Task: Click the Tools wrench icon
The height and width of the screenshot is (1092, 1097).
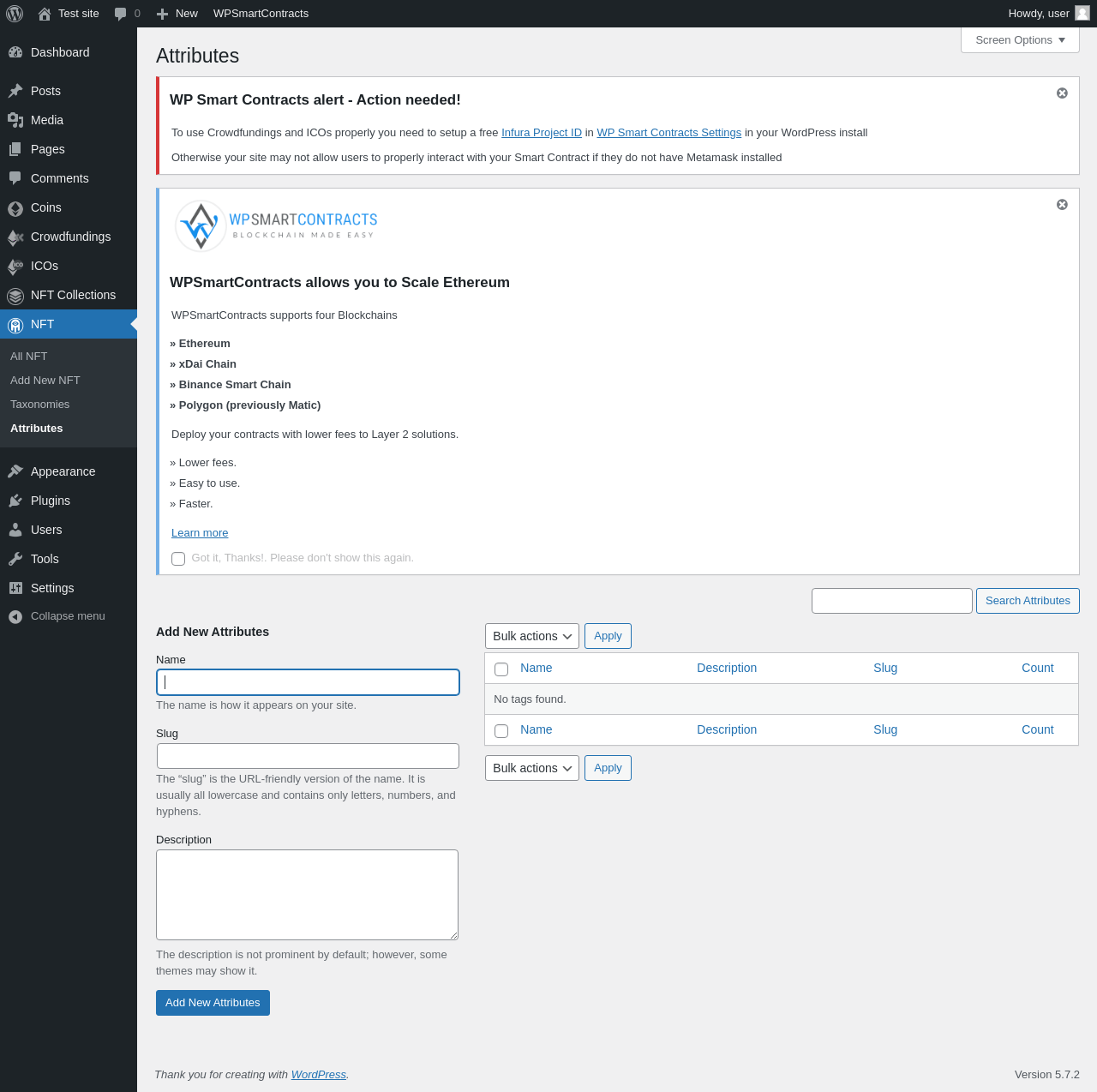Action: pyautogui.click(x=15, y=559)
